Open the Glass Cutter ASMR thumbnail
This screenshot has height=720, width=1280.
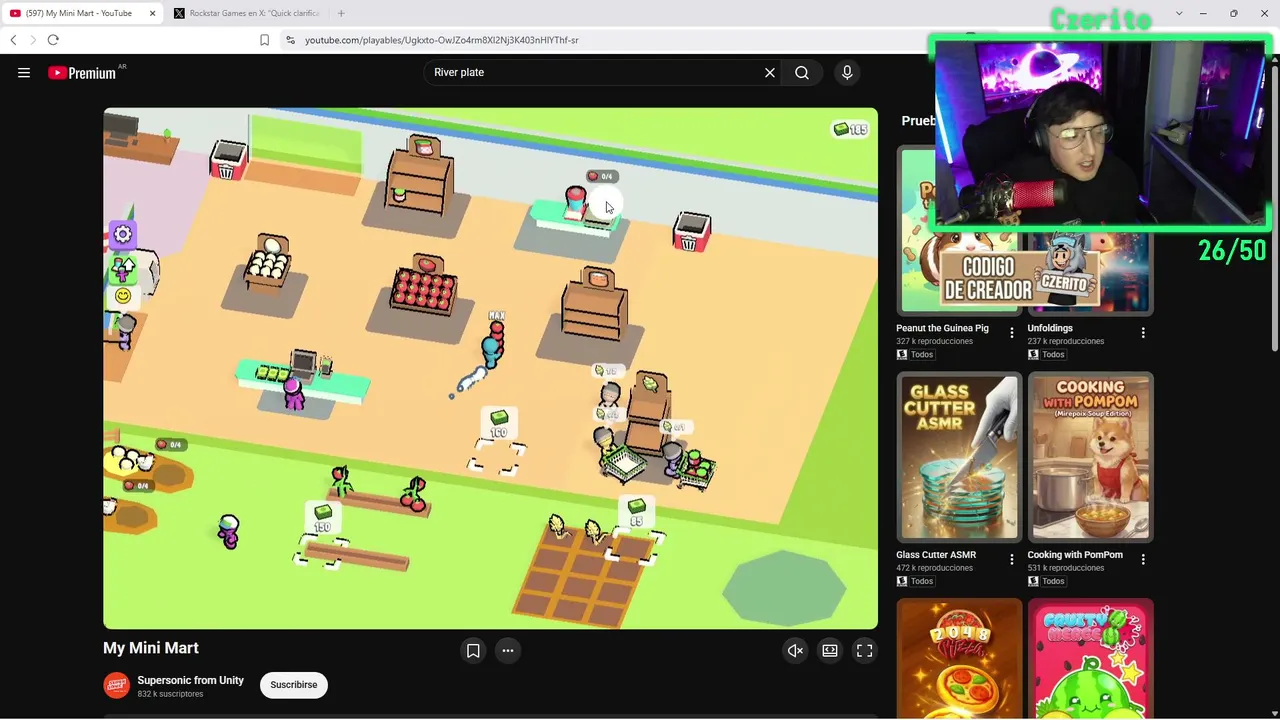pos(959,456)
